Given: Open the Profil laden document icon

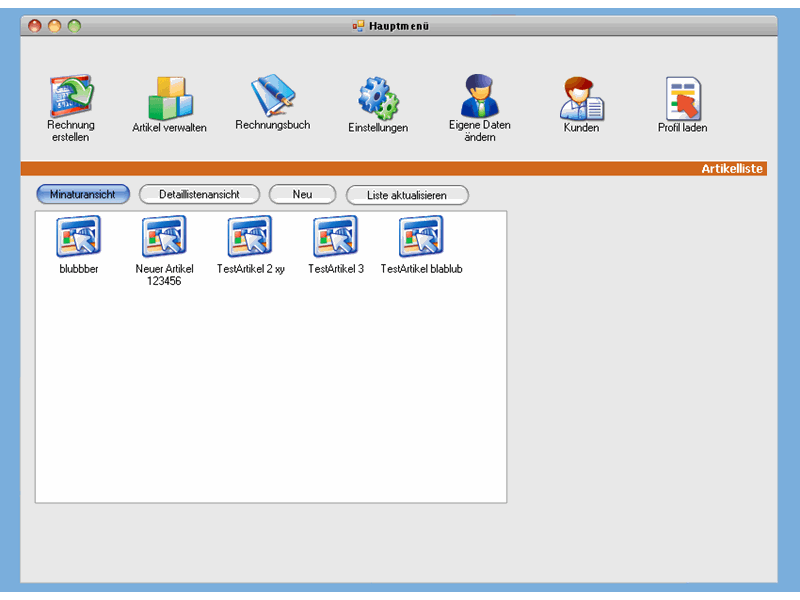Looking at the screenshot, I should 683,98.
